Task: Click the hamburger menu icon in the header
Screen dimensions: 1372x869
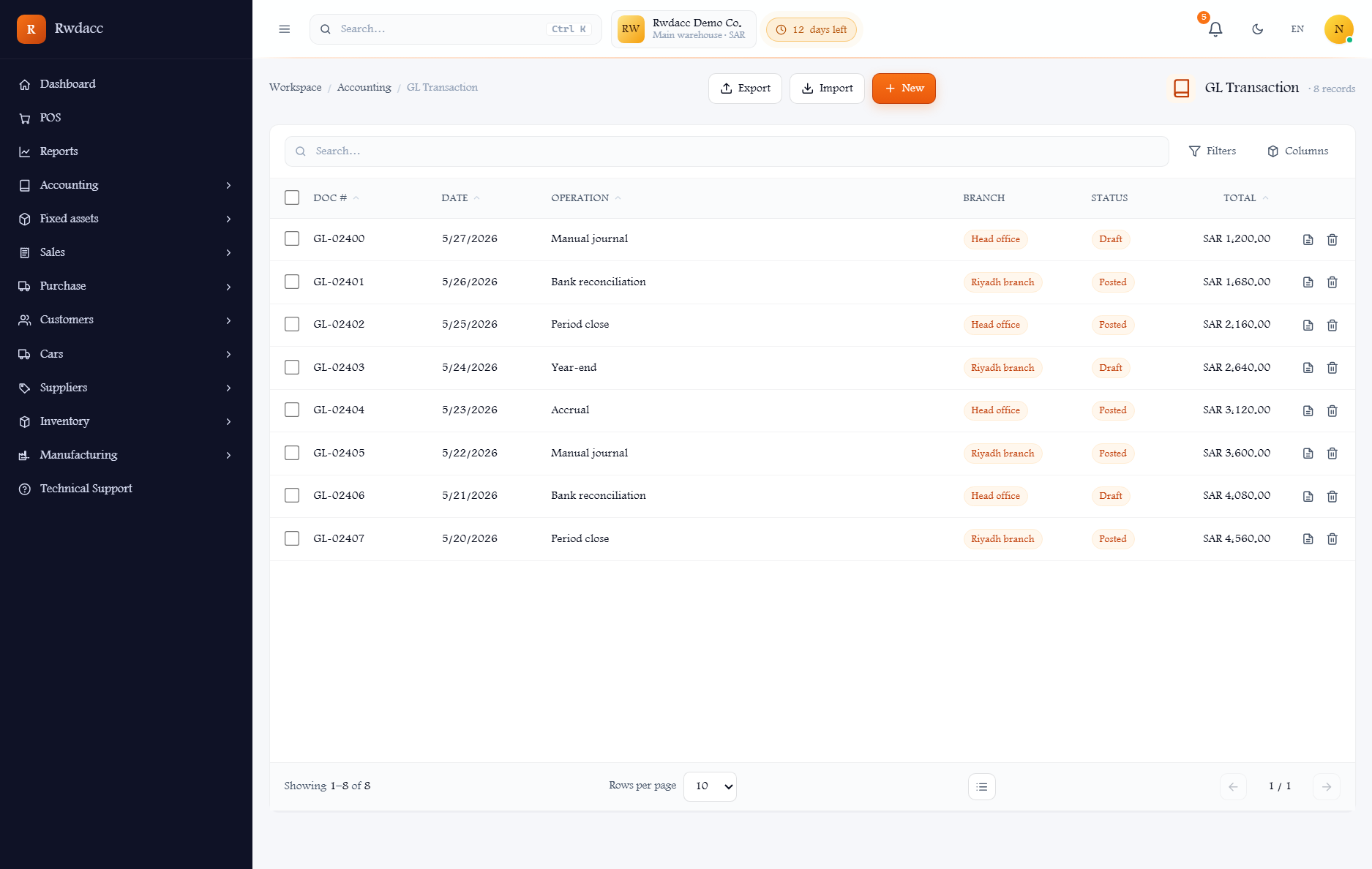Action: (285, 29)
